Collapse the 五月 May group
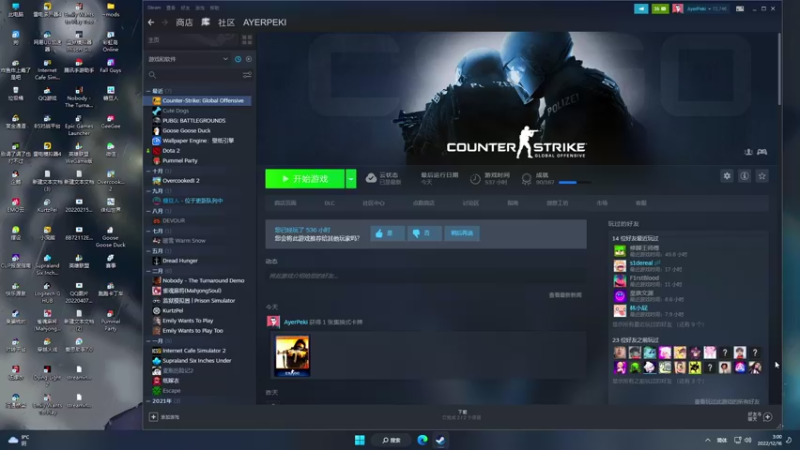Screen dimensions: 800x450 pyautogui.click(x=148, y=251)
